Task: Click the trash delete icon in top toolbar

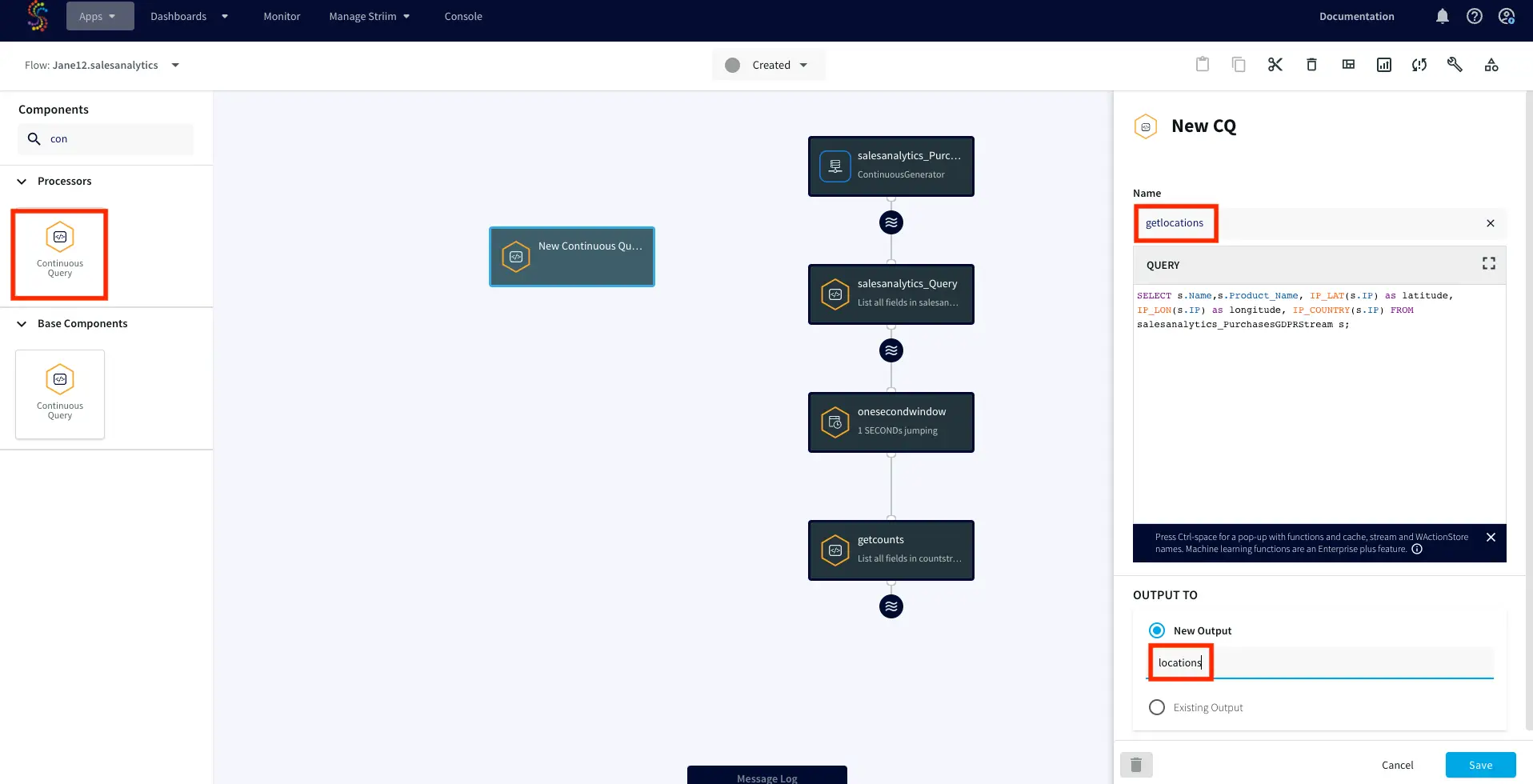Action: pos(1311,65)
